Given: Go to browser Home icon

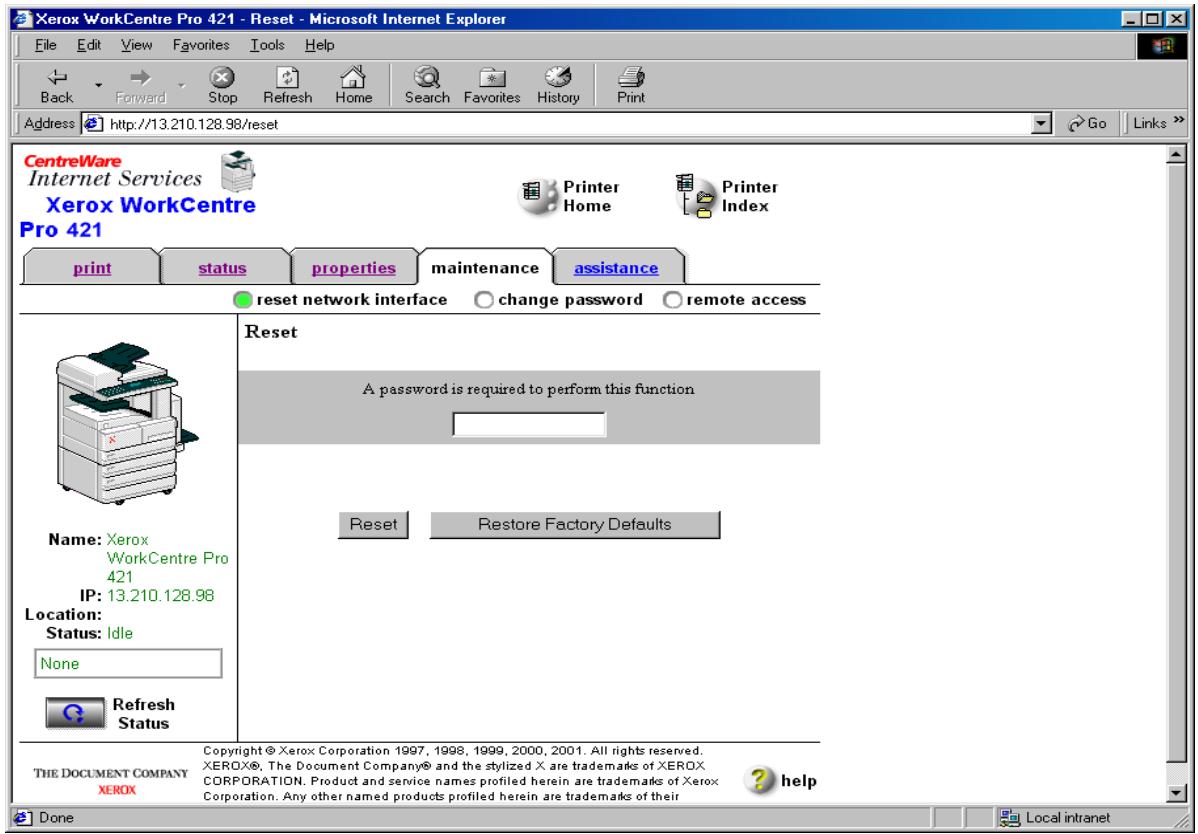Looking at the screenshot, I should point(353,86).
